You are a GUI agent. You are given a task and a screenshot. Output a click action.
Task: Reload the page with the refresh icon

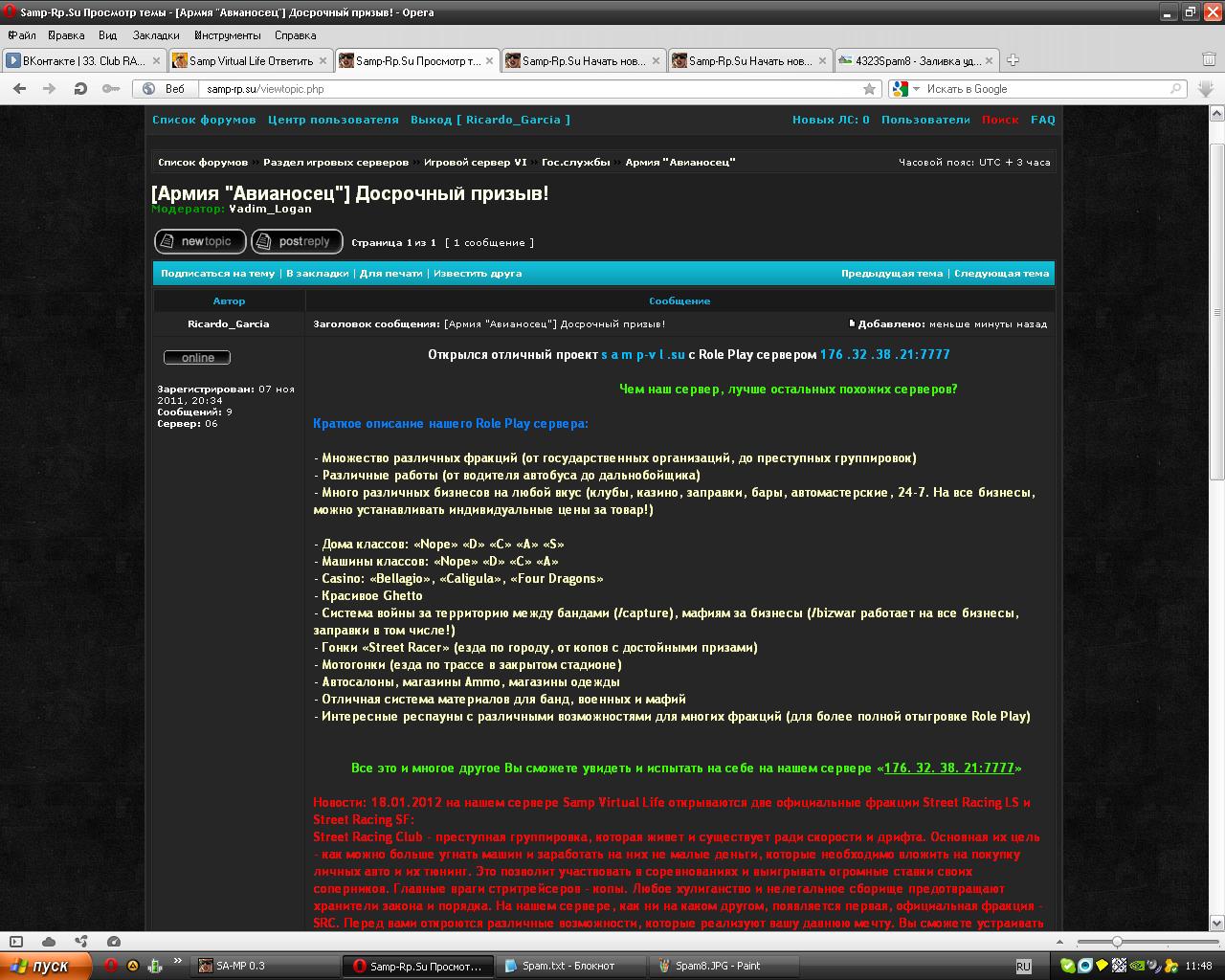(x=80, y=89)
